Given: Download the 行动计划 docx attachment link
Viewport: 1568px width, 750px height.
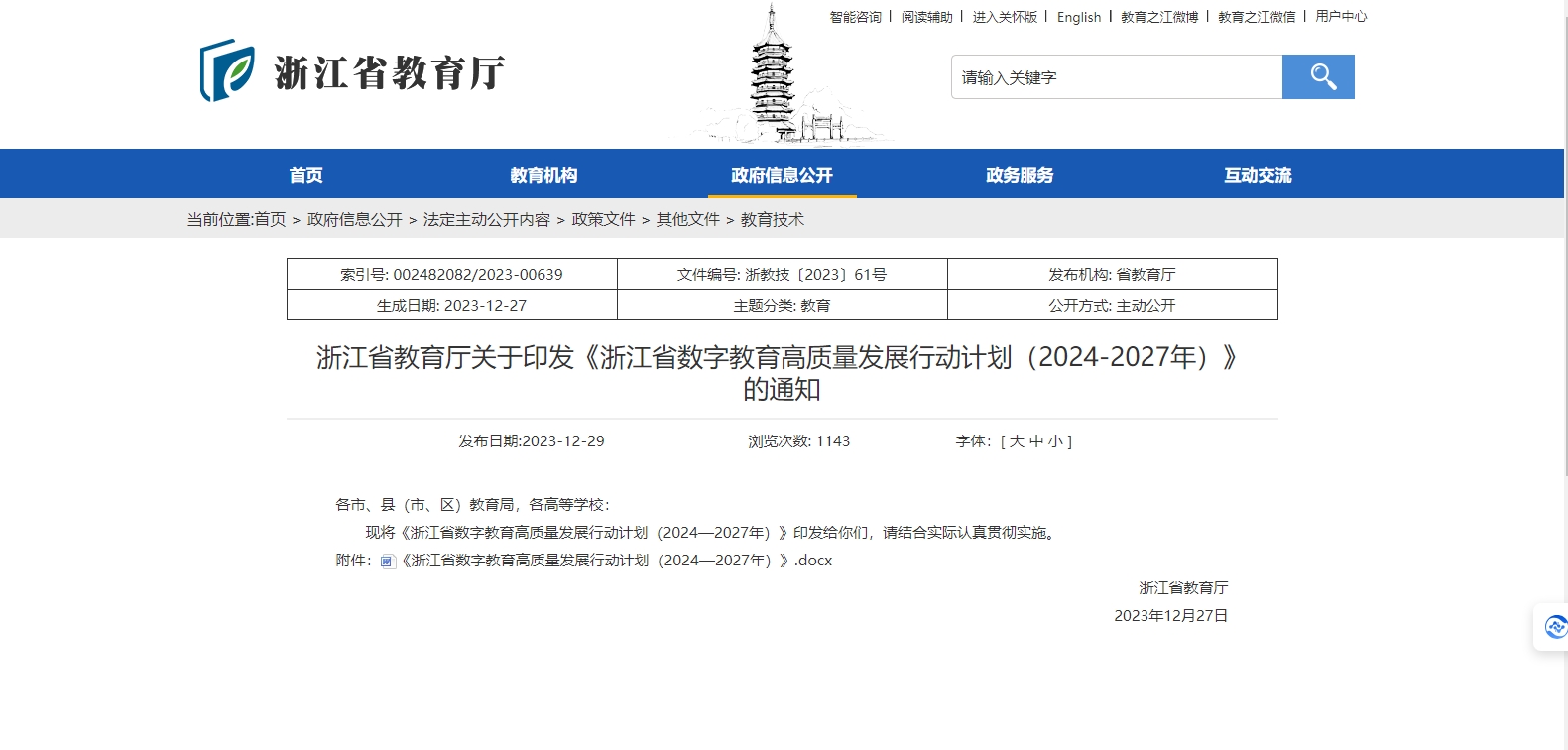Looking at the screenshot, I should [615, 561].
